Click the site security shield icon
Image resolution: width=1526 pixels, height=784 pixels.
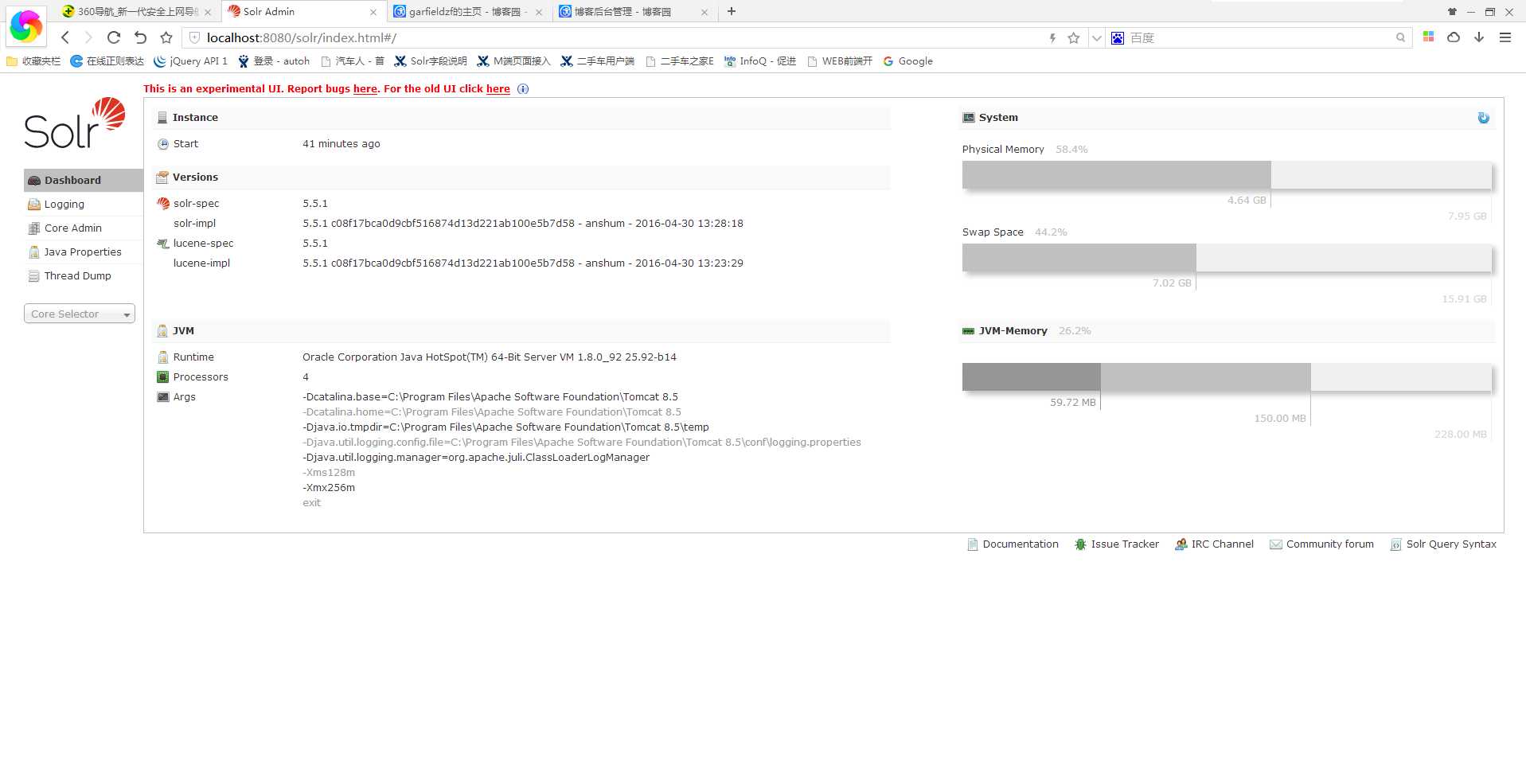point(194,37)
